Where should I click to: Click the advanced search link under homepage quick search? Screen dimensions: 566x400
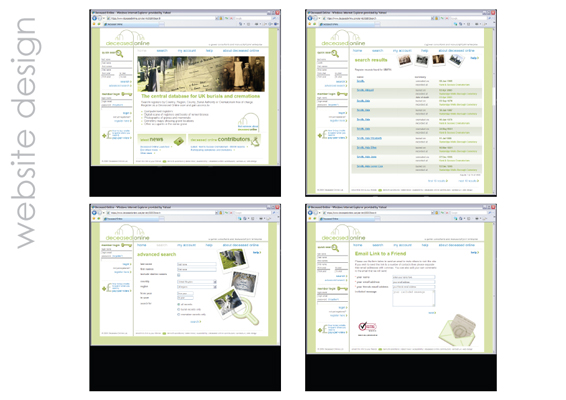pyautogui.click(x=120, y=86)
